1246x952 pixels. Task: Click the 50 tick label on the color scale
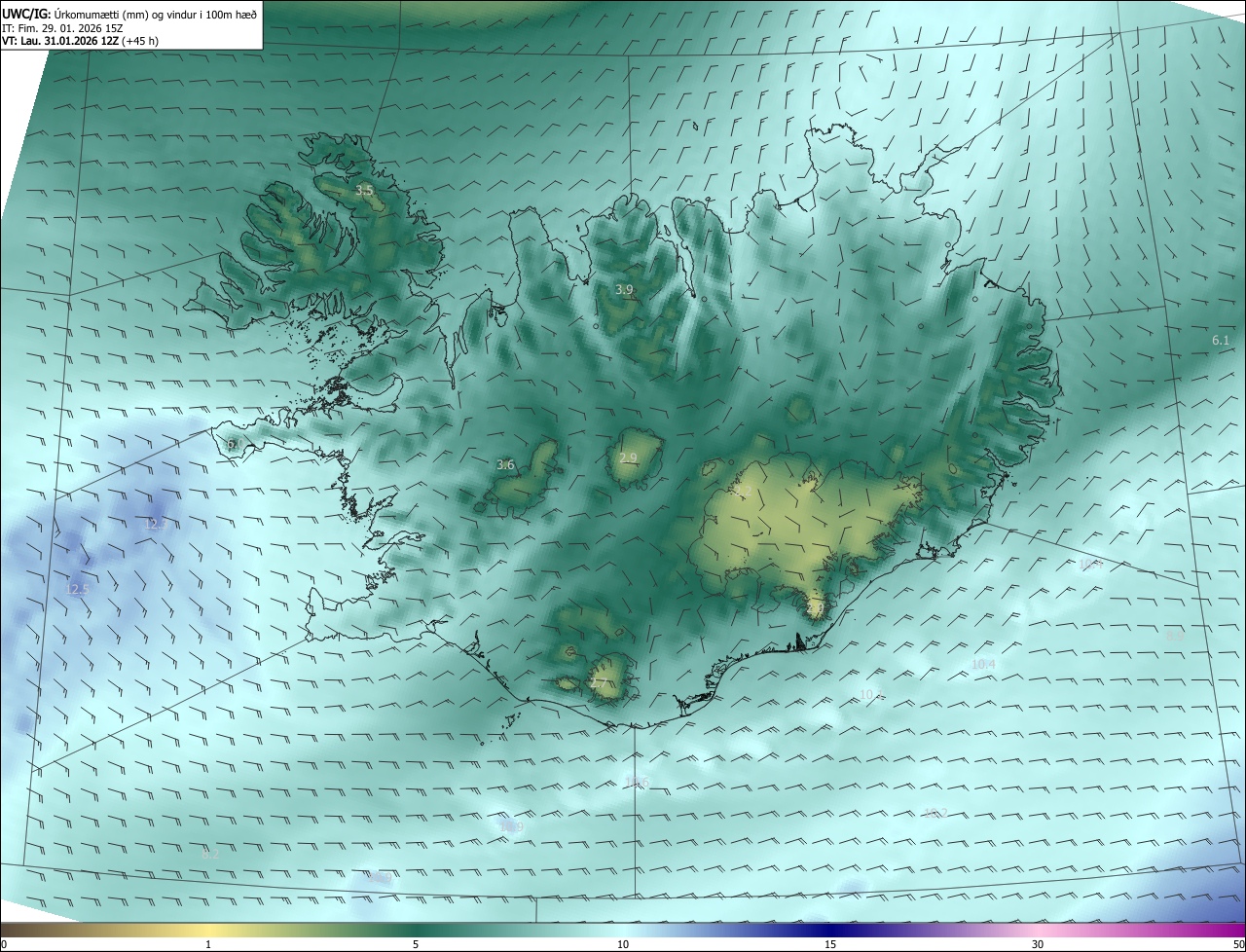1238,944
